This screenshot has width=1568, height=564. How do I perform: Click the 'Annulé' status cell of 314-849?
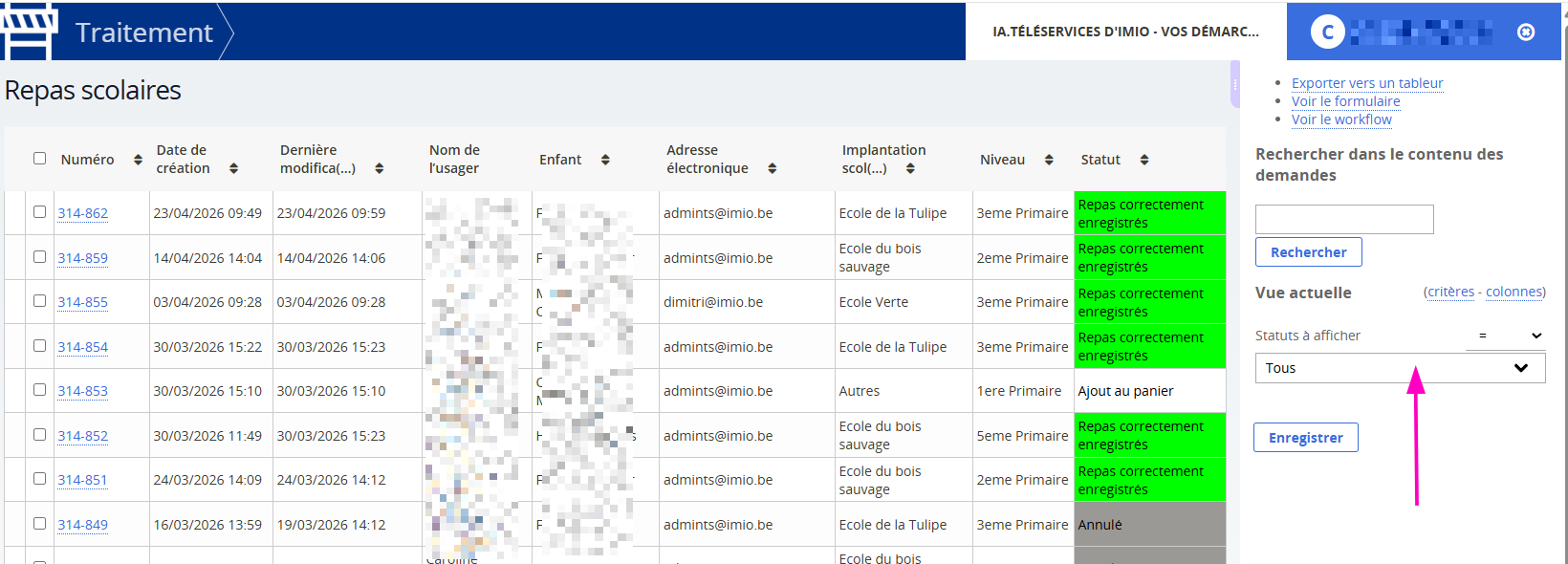(1150, 524)
